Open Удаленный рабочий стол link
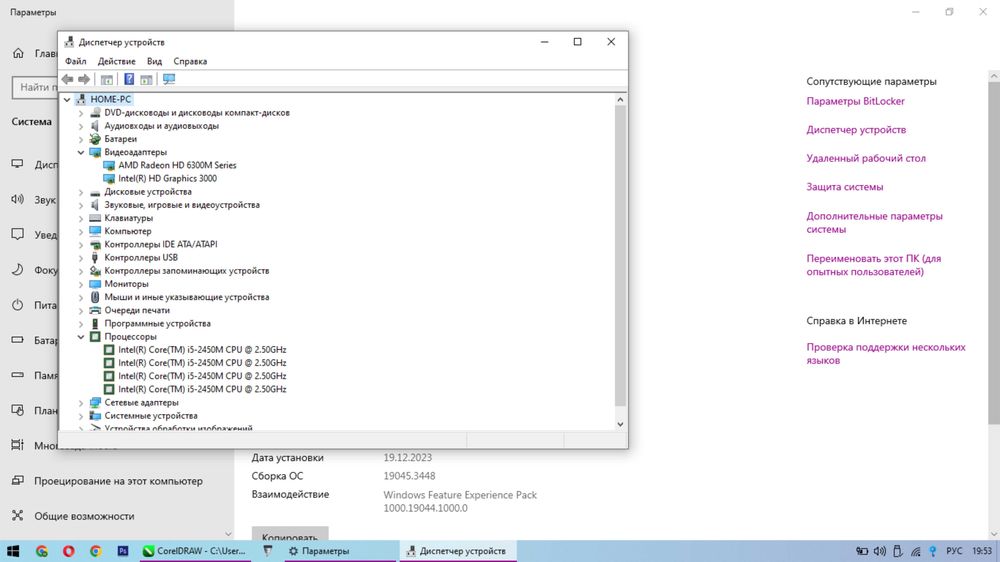Screen dimensions: 1000x562 coord(865,158)
